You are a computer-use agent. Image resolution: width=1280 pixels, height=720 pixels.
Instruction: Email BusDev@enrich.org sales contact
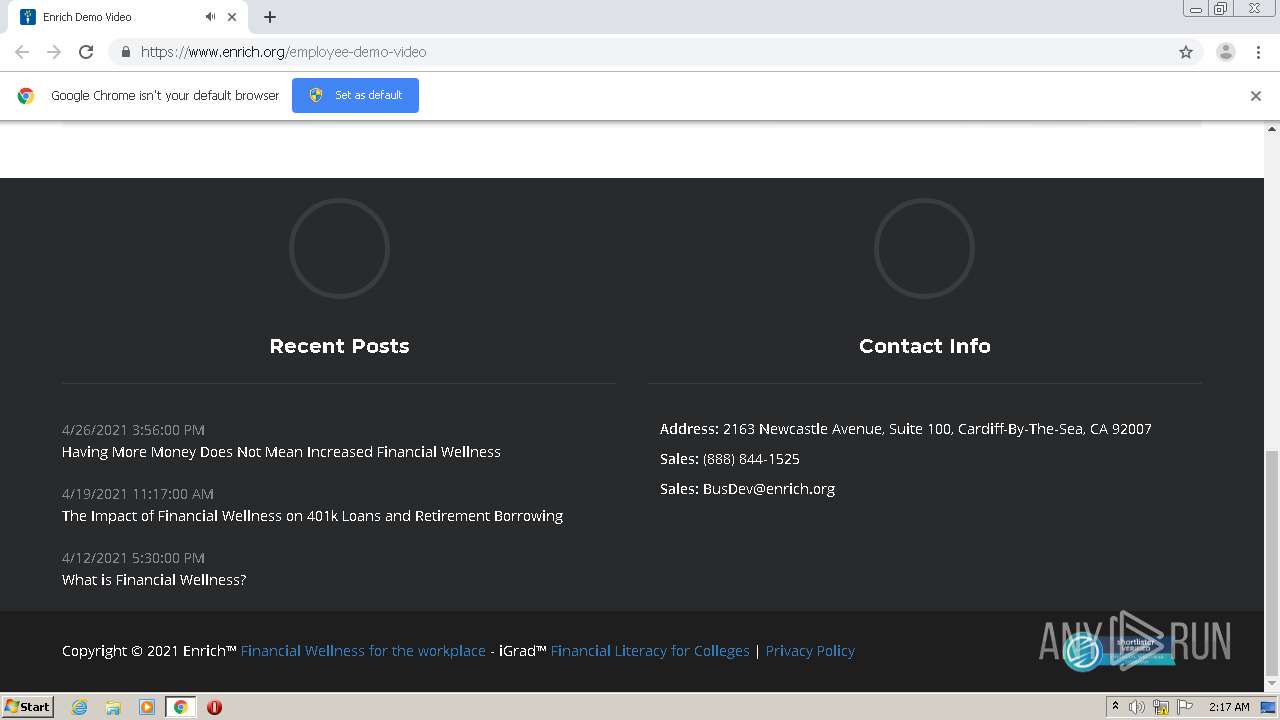click(x=769, y=489)
